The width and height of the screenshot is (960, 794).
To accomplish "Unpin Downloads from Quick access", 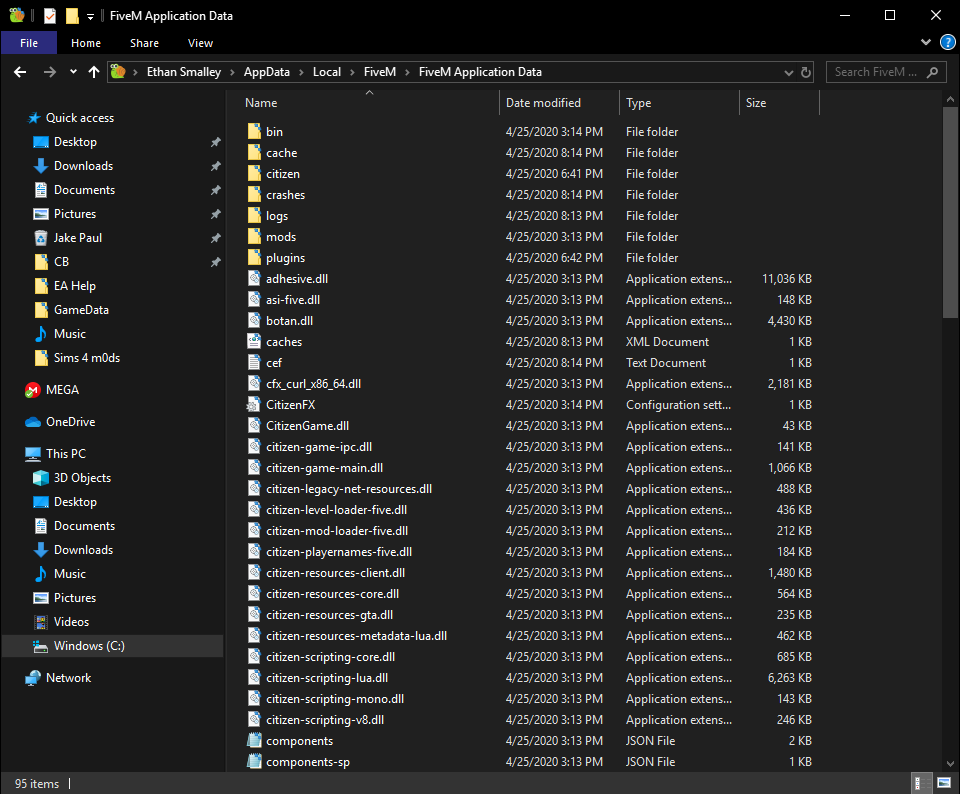I will (216, 166).
